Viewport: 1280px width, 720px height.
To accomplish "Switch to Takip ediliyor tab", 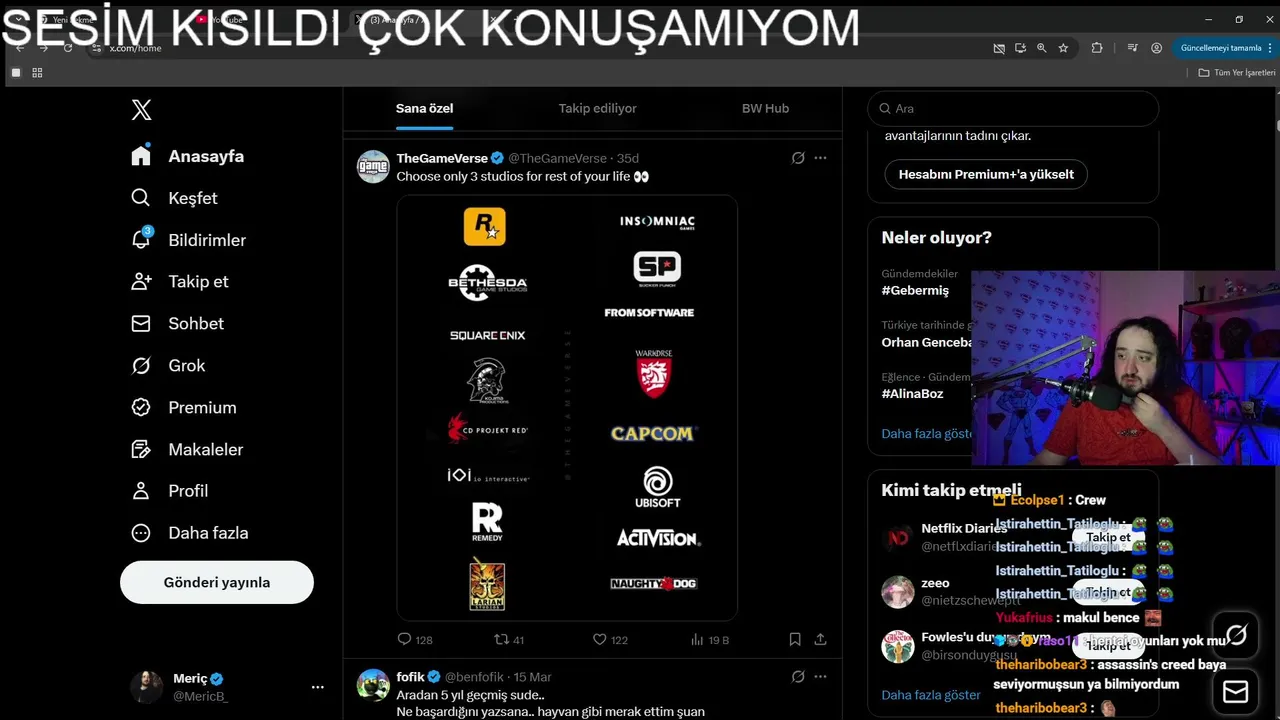I will point(597,108).
